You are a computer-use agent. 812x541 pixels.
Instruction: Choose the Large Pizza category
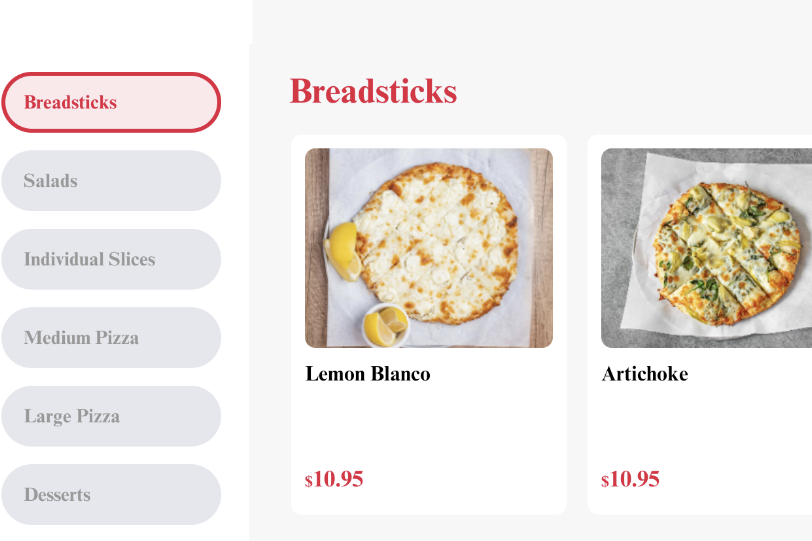pyautogui.click(x=110, y=416)
